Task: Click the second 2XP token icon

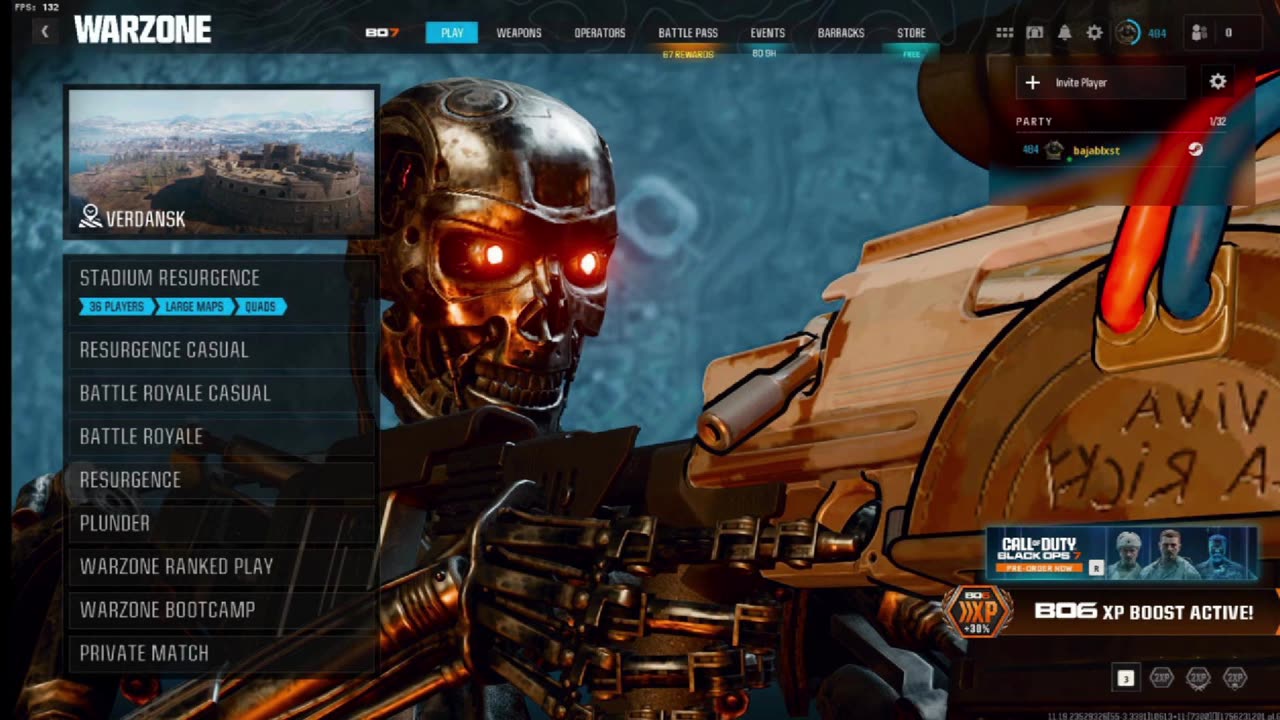Action: click(1198, 678)
